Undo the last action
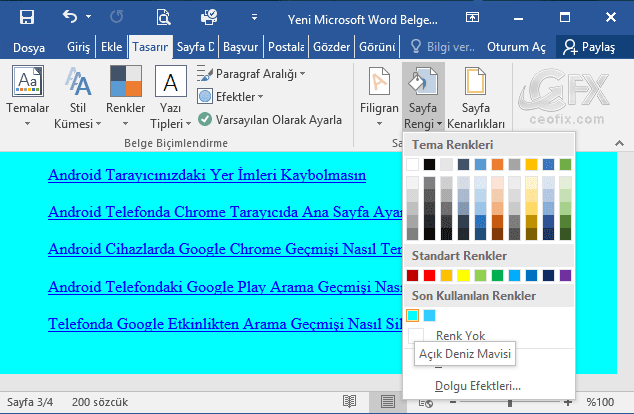 click(70, 17)
